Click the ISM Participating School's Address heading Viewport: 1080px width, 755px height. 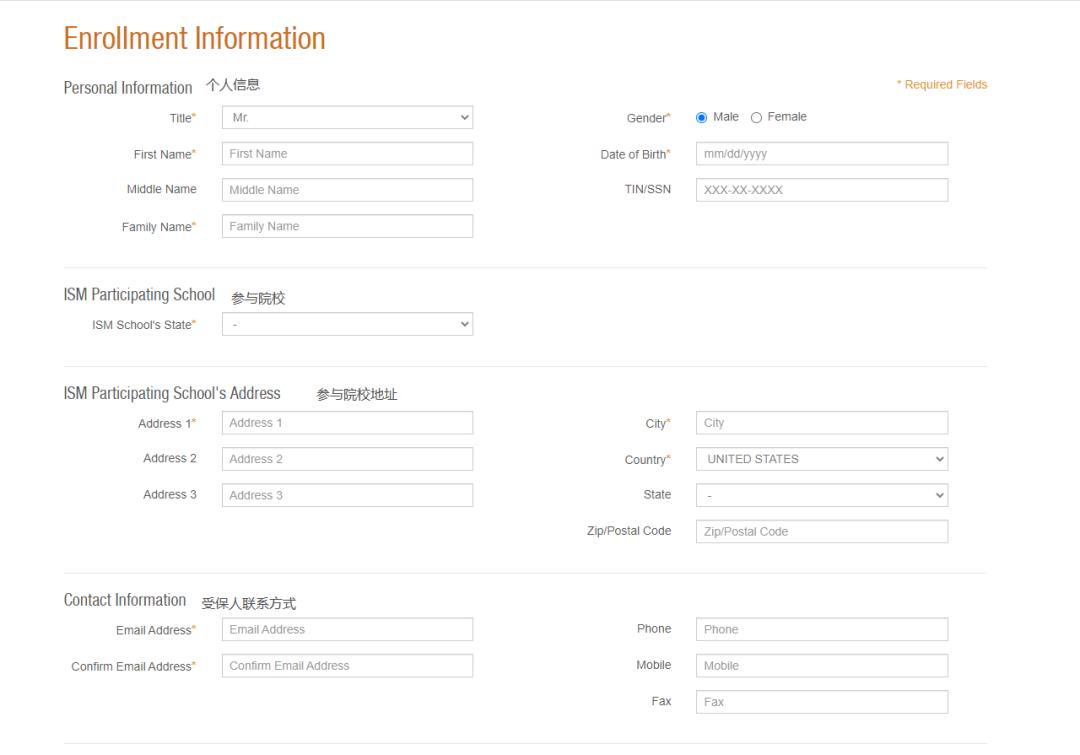(x=172, y=393)
